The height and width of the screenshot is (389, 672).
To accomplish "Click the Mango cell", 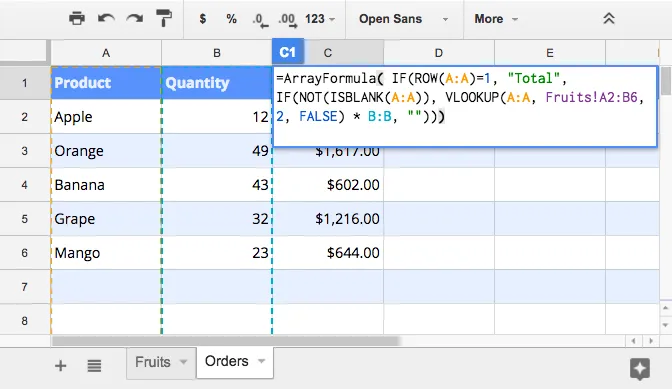I will pyautogui.click(x=106, y=253).
